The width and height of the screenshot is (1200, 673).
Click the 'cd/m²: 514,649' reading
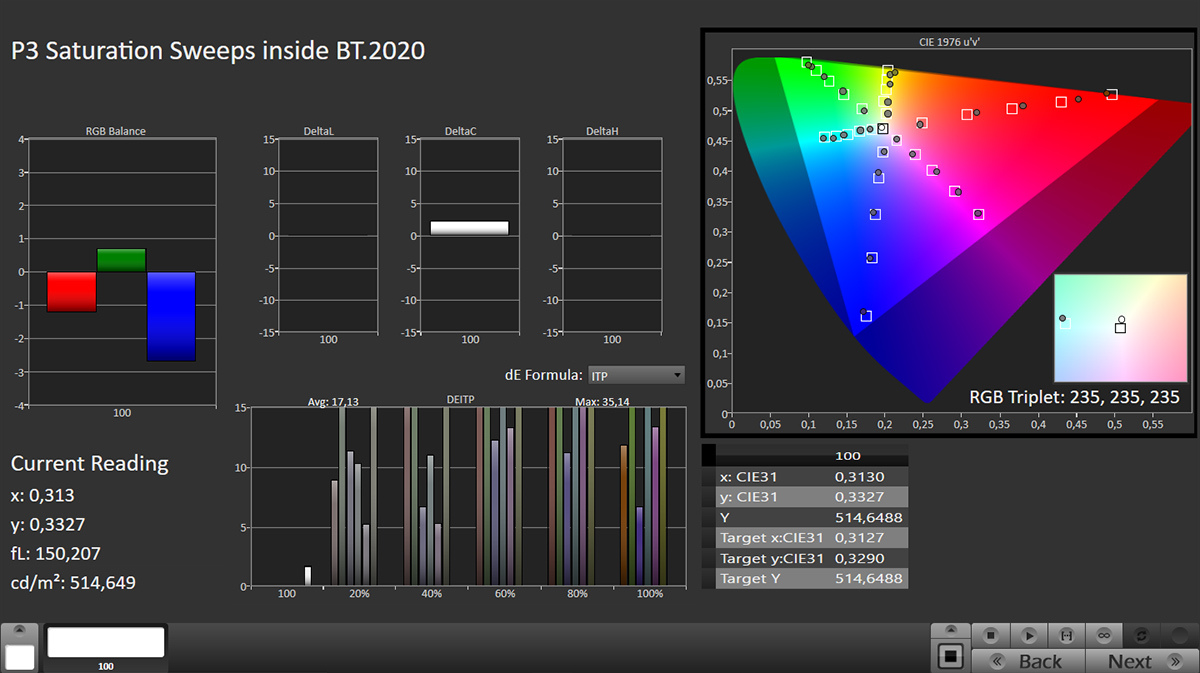coord(73,582)
